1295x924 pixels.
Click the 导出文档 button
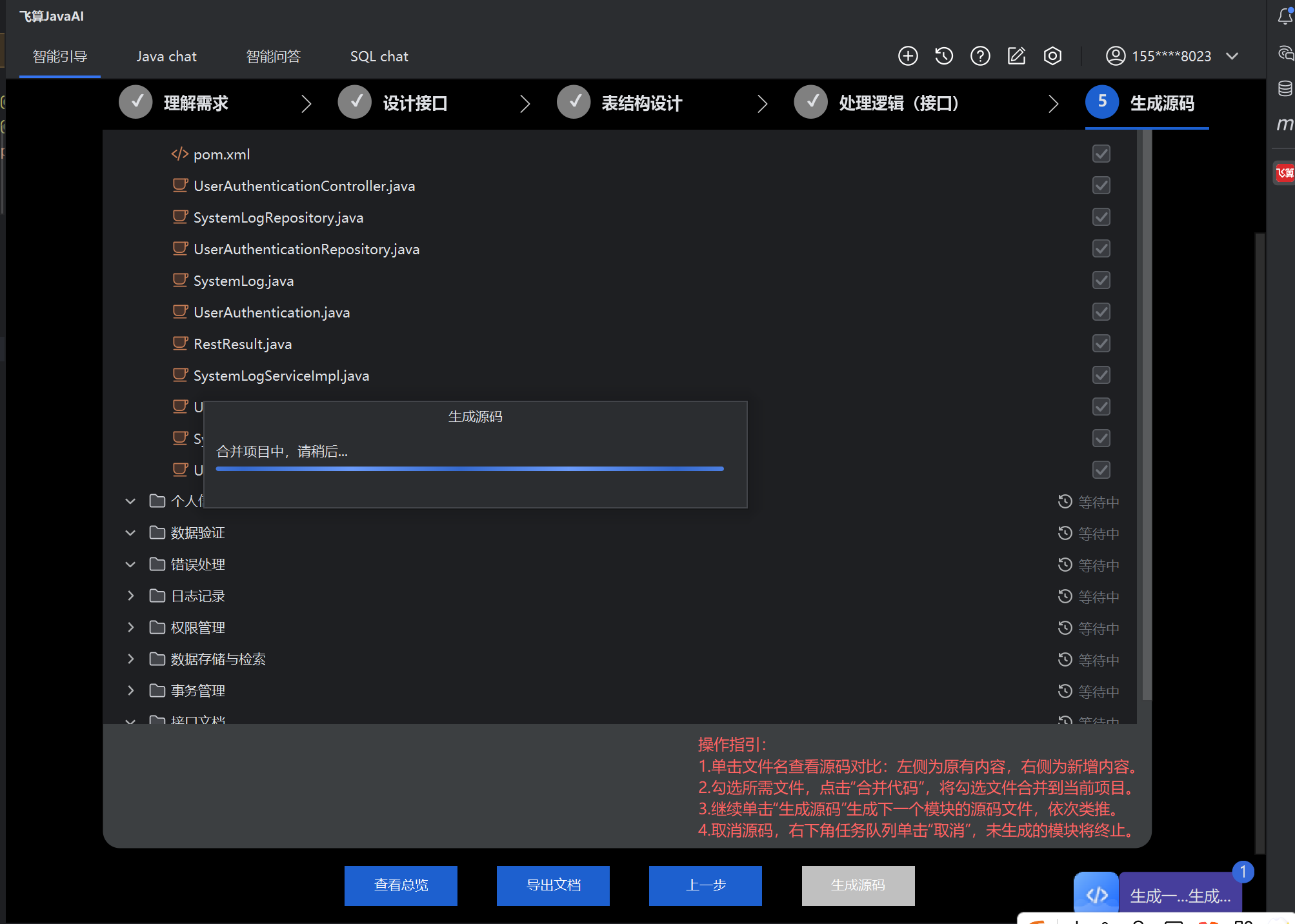[553, 885]
